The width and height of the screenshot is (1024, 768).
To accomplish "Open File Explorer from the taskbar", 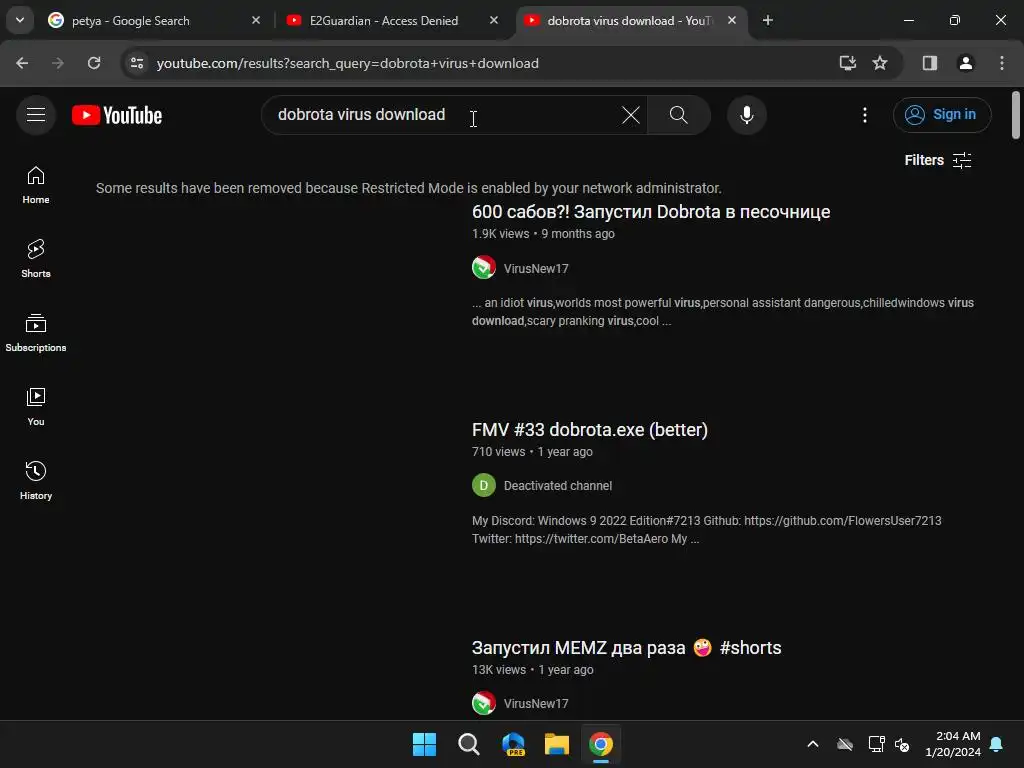I will (x=557, y=744).
